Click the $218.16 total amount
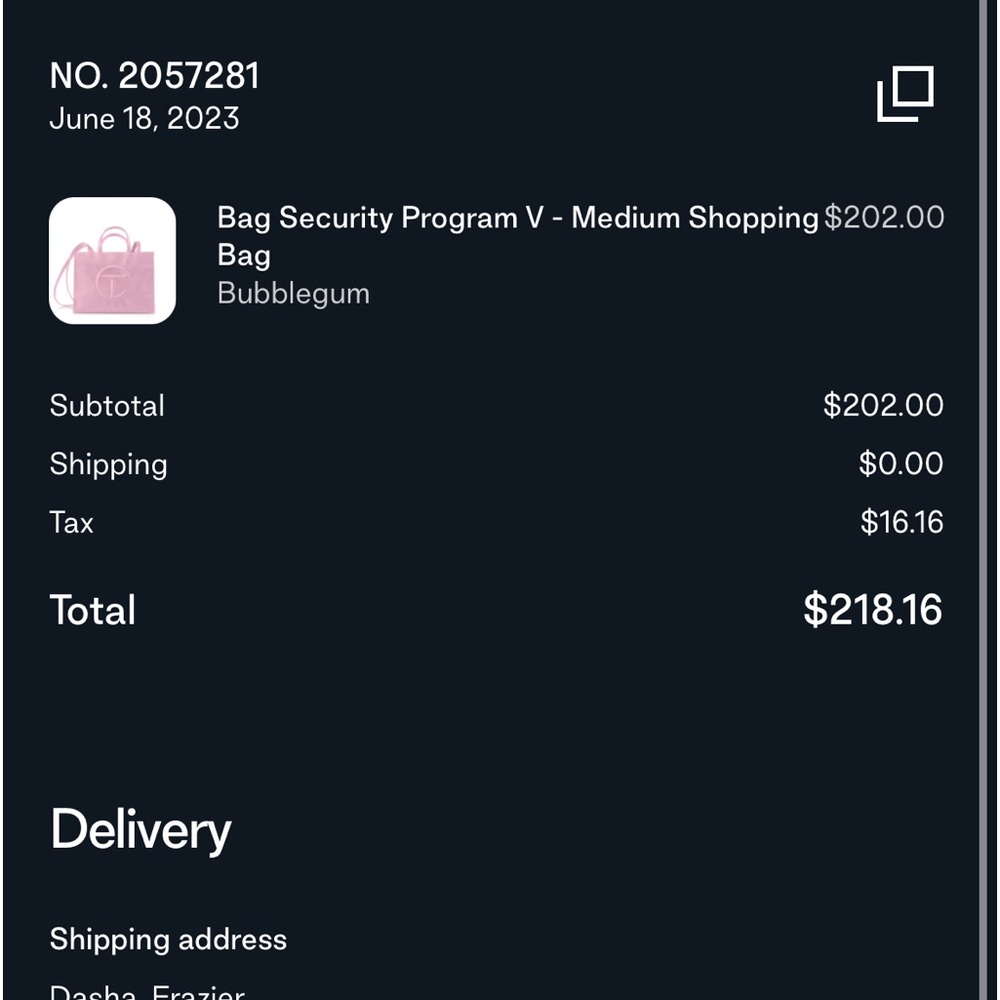The image size is (1000, 1000). [x=872, y=610]
